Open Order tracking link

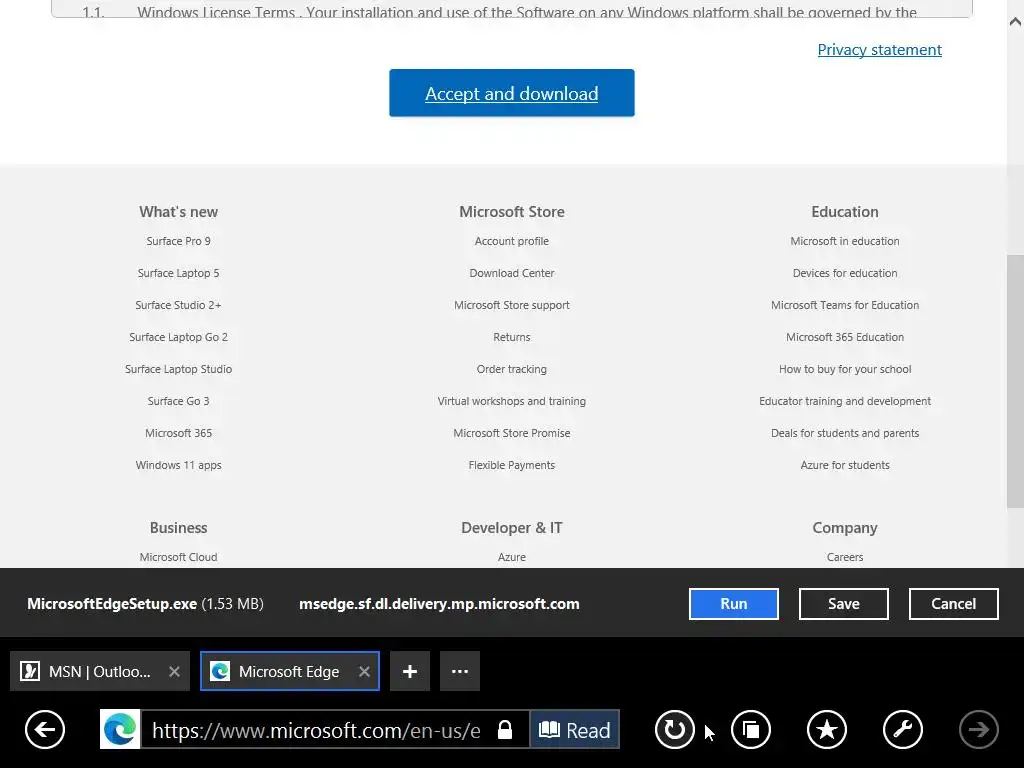tap(512, 369)
